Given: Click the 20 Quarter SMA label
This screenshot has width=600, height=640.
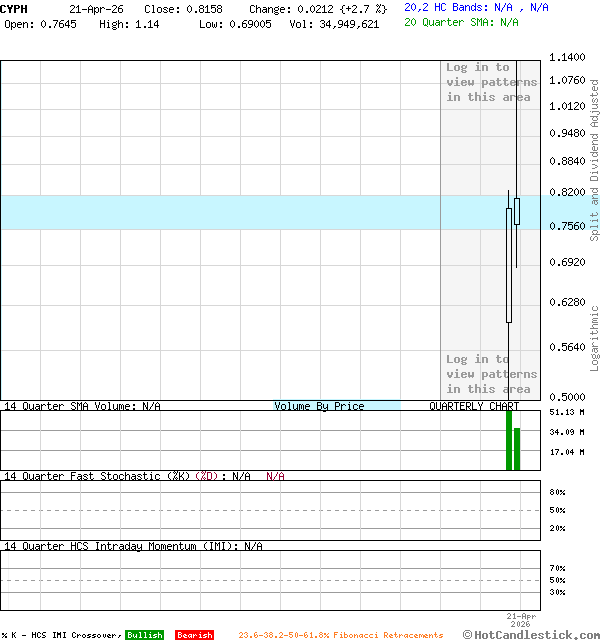Looking at the screenshot, I should pos(461,21).
